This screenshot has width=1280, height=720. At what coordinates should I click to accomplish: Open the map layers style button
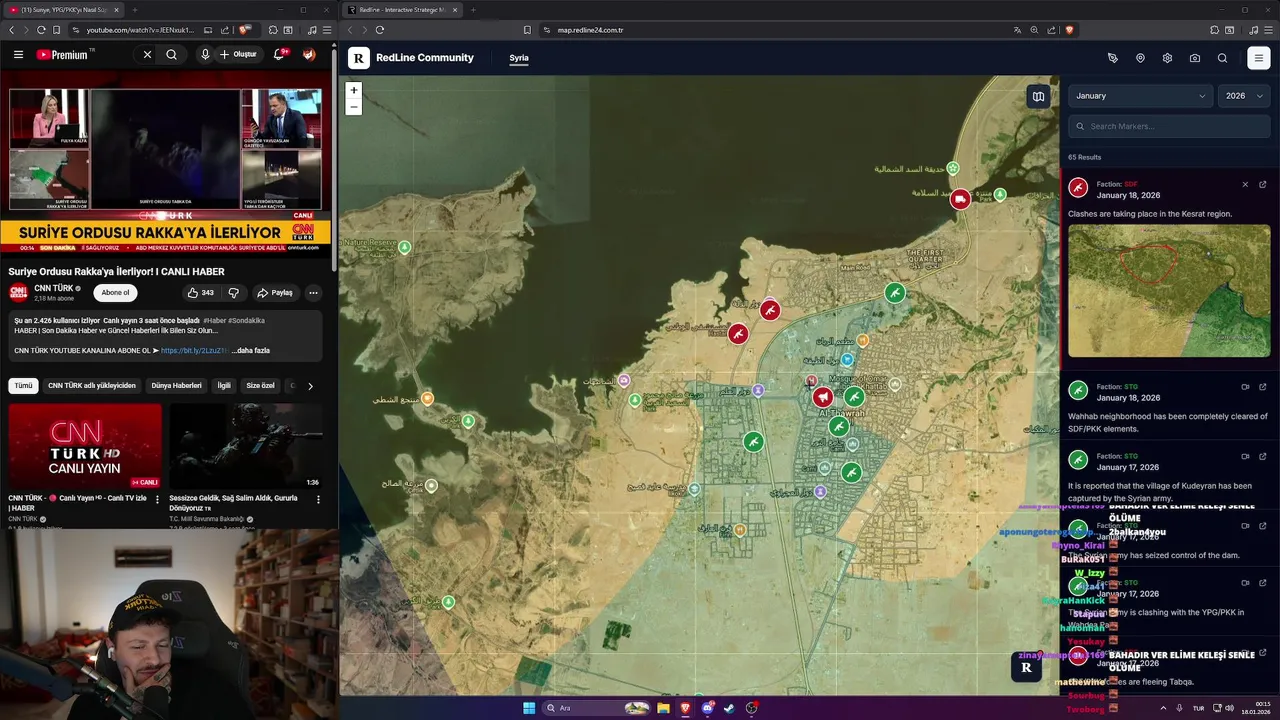(1038, 96)
